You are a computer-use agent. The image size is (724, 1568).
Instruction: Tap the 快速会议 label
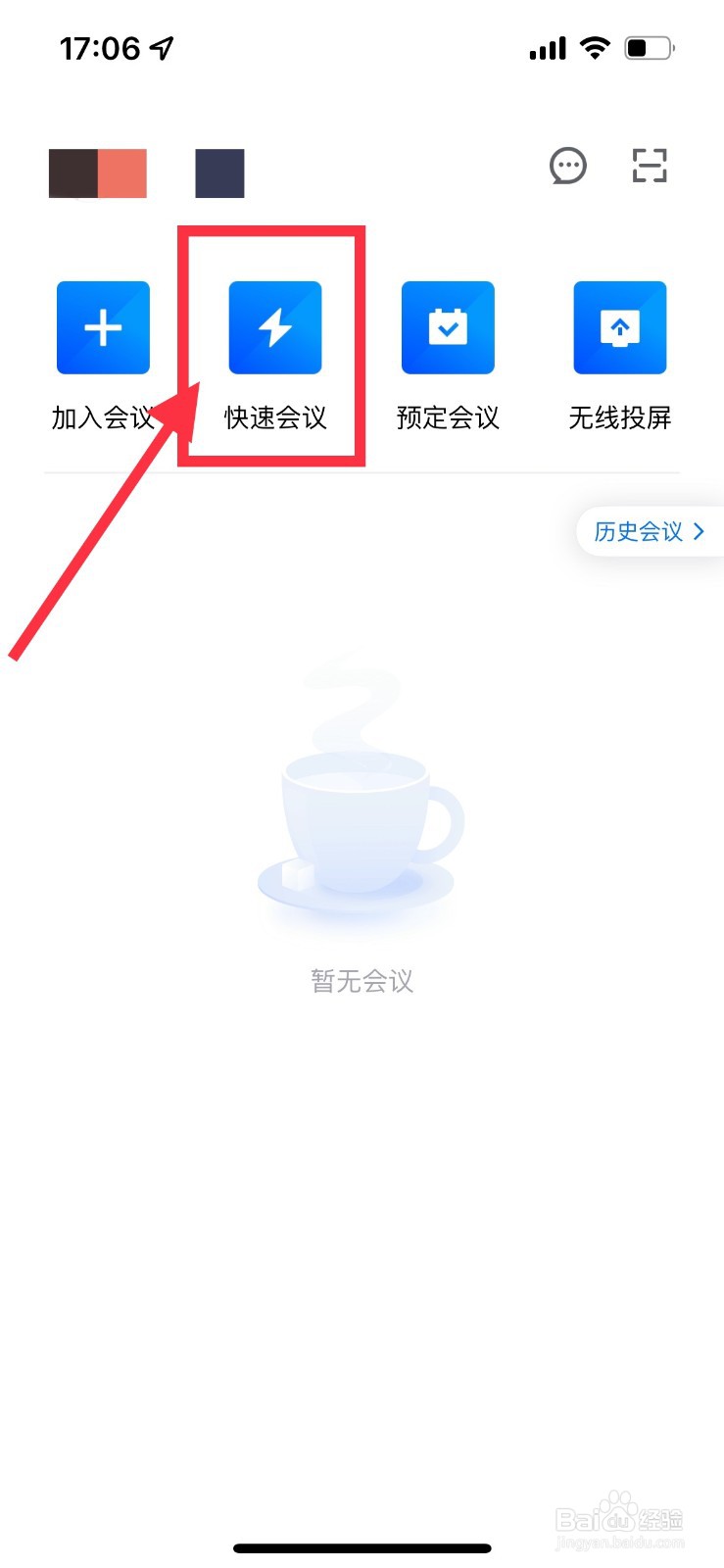point(275,418)
